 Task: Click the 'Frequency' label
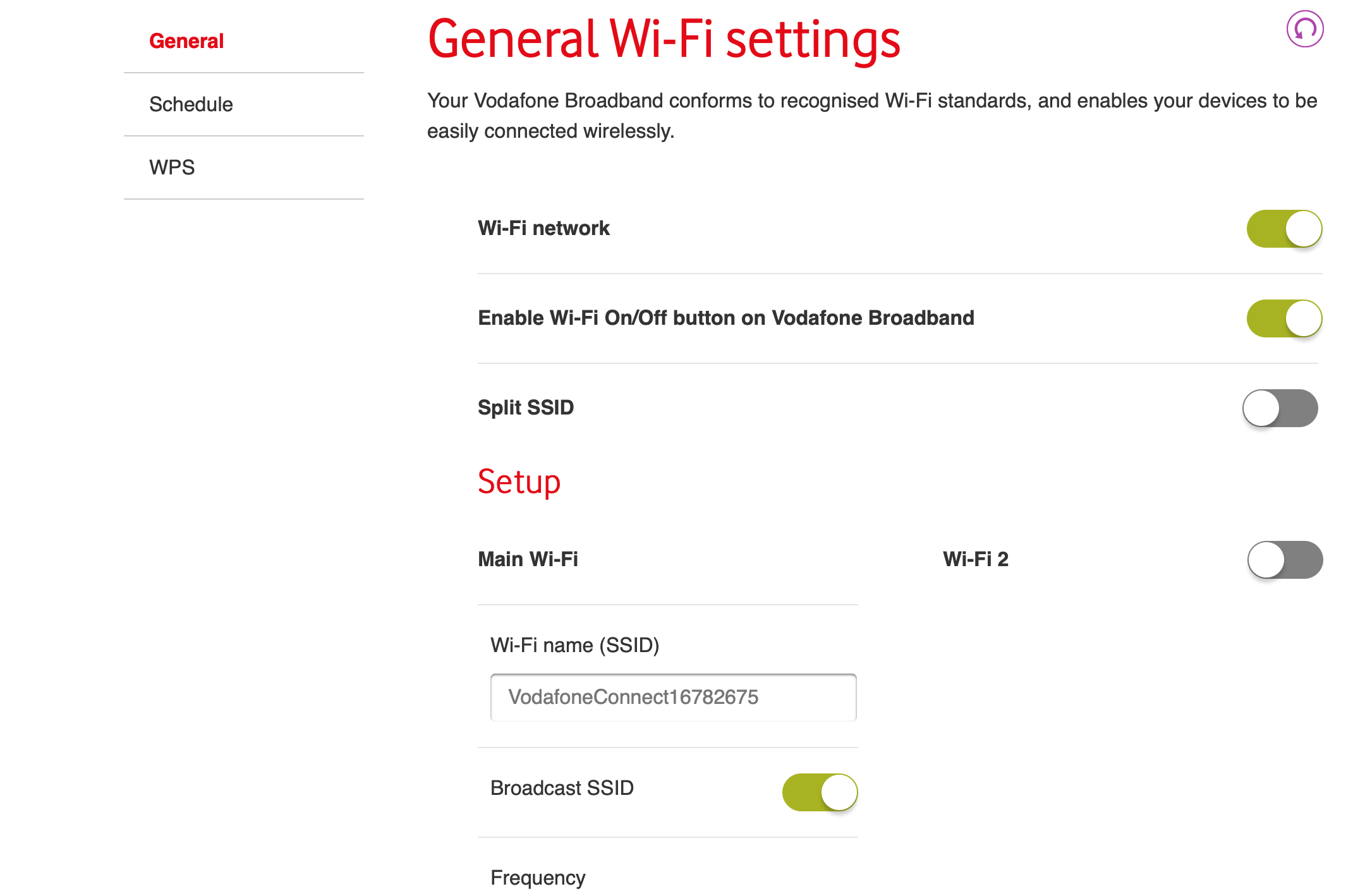[x=538, y=878]
